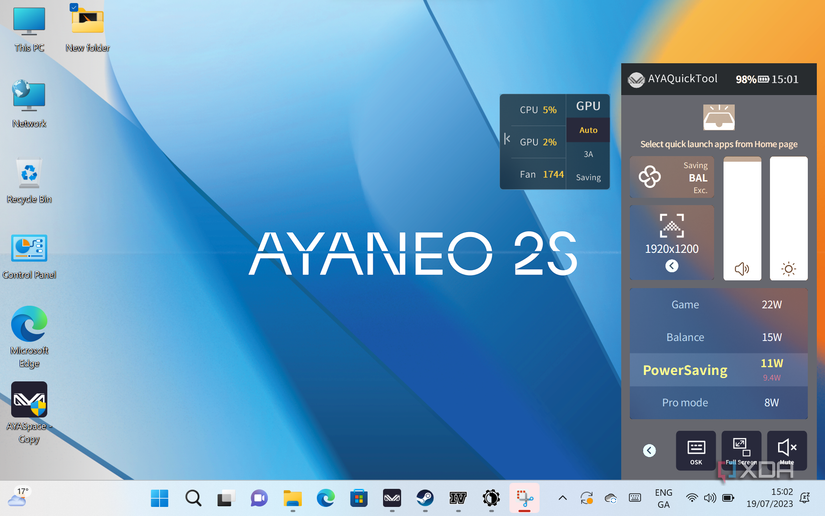Click the OneDrive cloud tray icon
This screenshot has width=825, height=516.
[610, 498]
